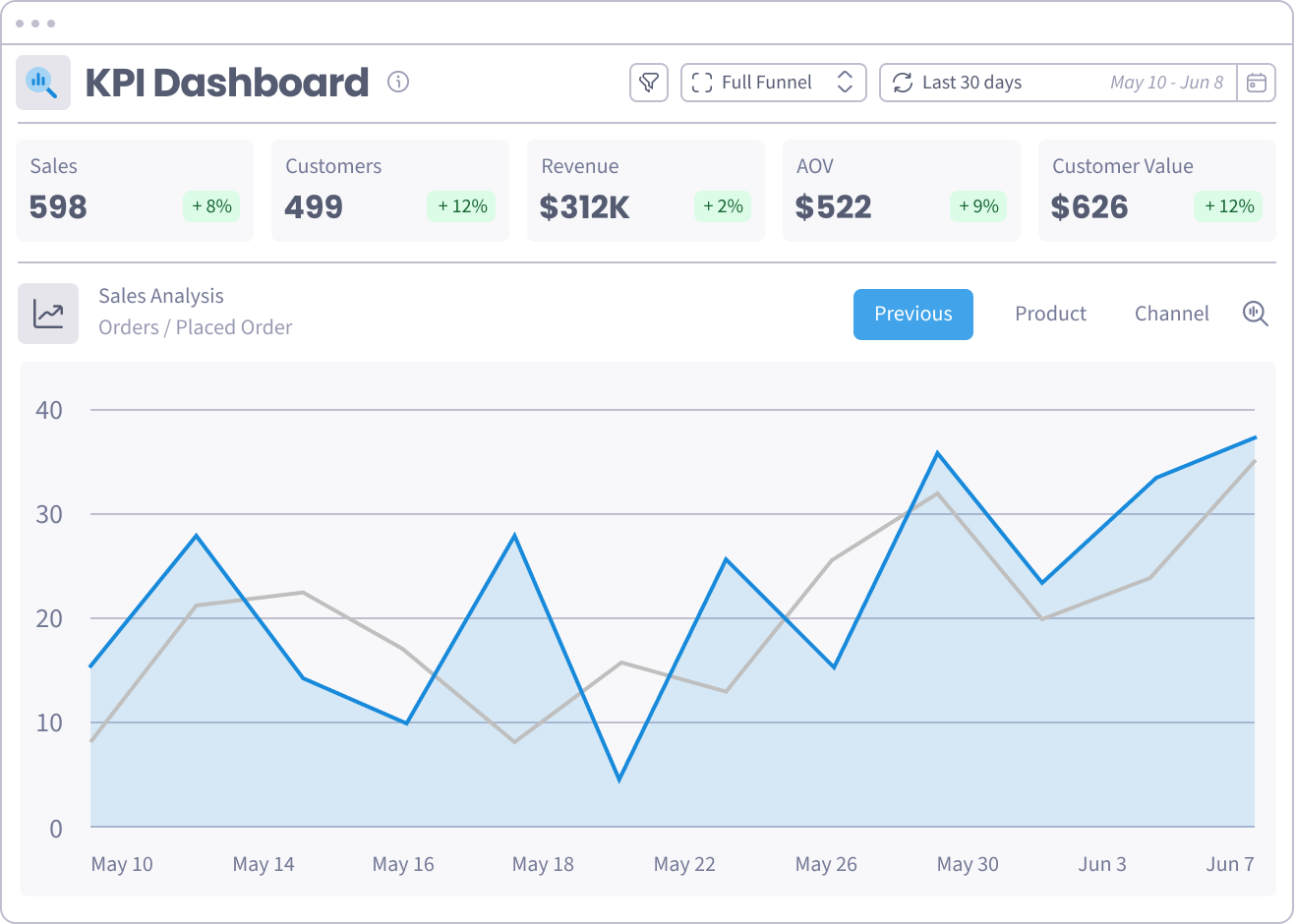Click the Customer Value +12% badge

click(1229, 206)
